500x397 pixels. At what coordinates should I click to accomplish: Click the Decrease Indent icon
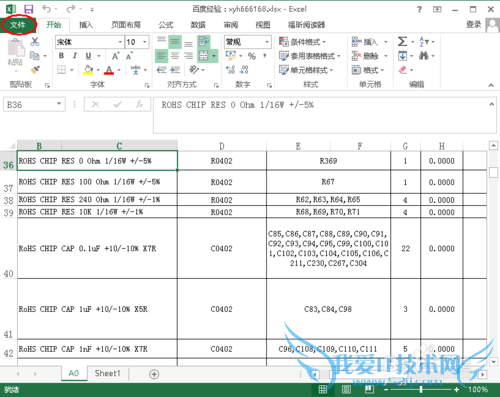[161, 70]
